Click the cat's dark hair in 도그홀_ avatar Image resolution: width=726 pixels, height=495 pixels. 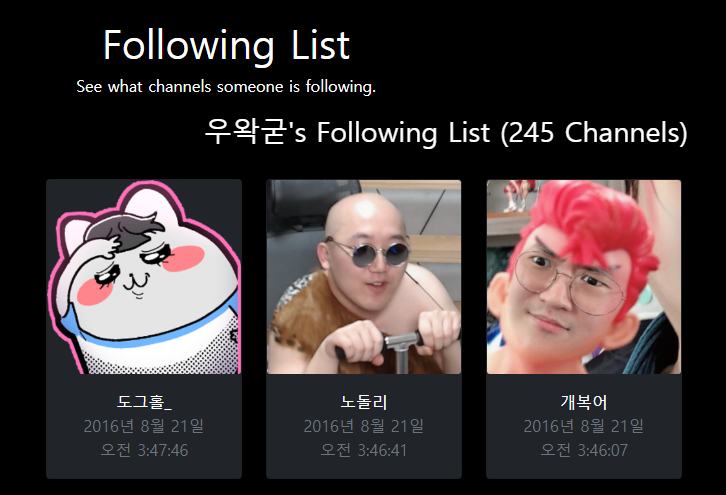[123, 232]
